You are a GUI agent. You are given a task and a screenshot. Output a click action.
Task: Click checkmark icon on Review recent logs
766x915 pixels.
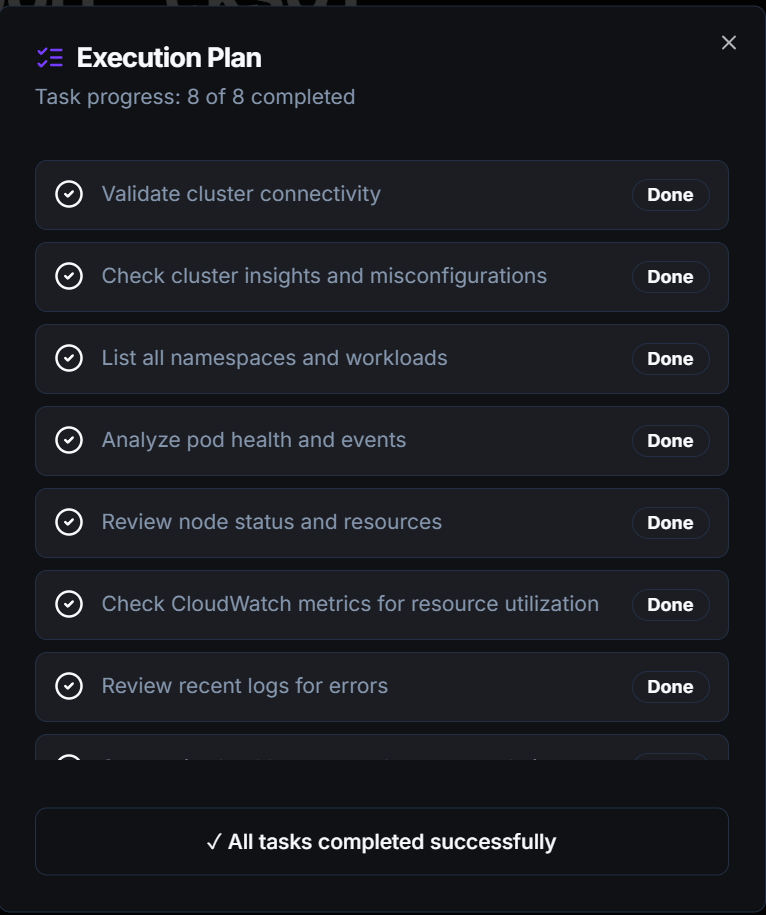click(68, 686)
